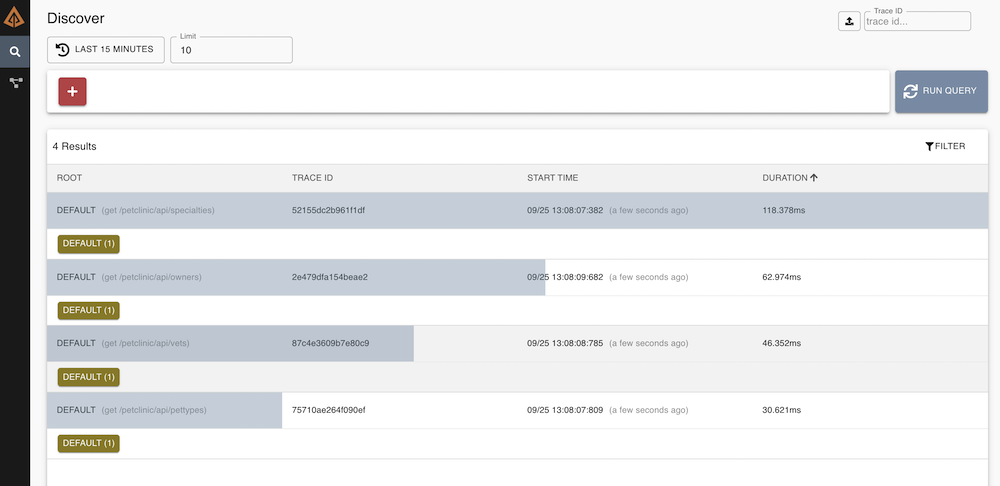
Task: Click the upload JSON trace icon
Action: point(849,21)
